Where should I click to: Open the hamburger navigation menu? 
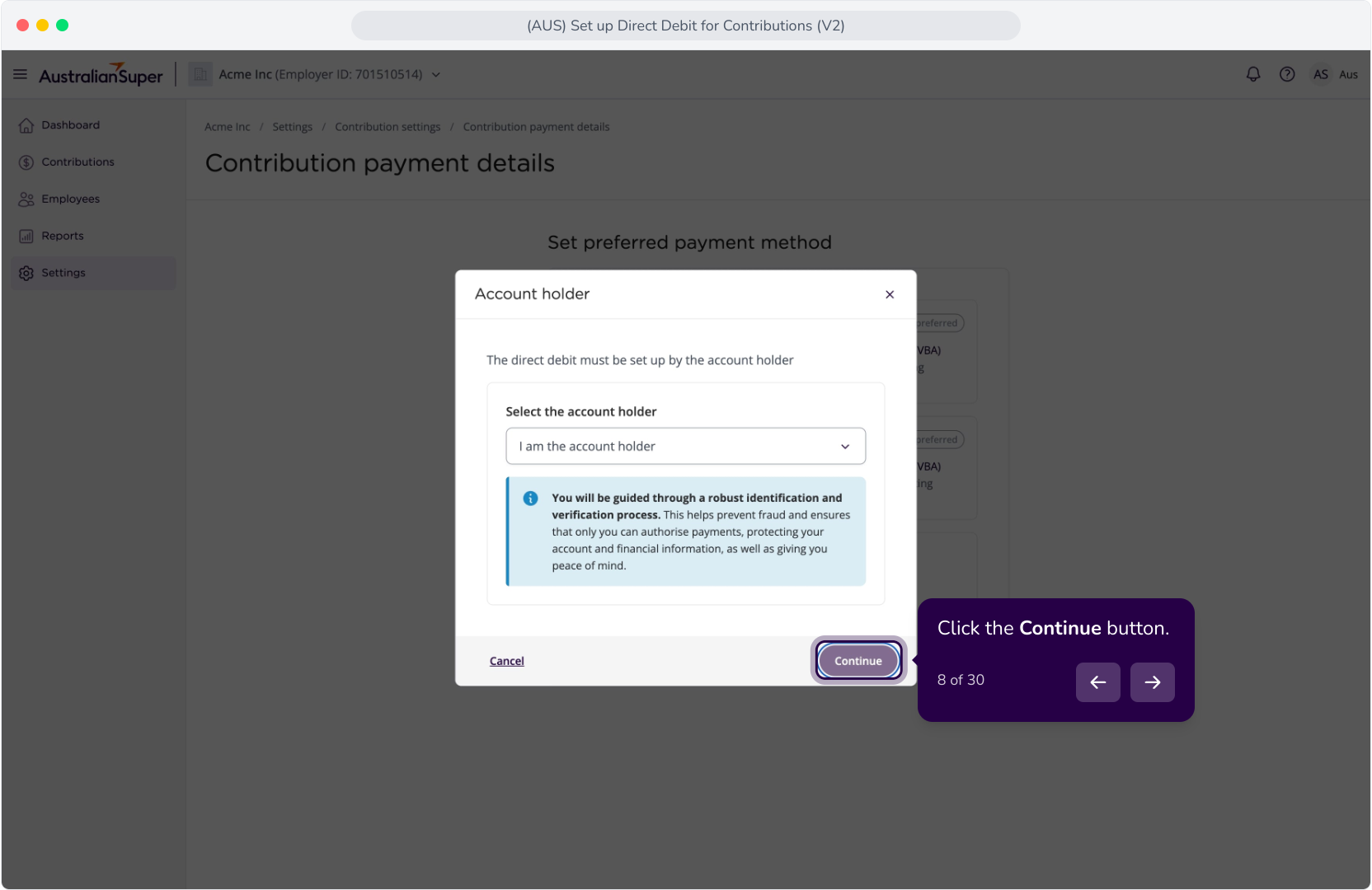21,74
